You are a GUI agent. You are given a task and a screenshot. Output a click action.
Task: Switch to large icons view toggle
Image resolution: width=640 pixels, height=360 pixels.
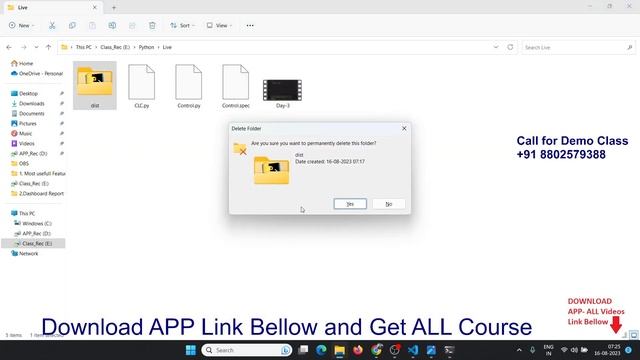click(634, 335)
